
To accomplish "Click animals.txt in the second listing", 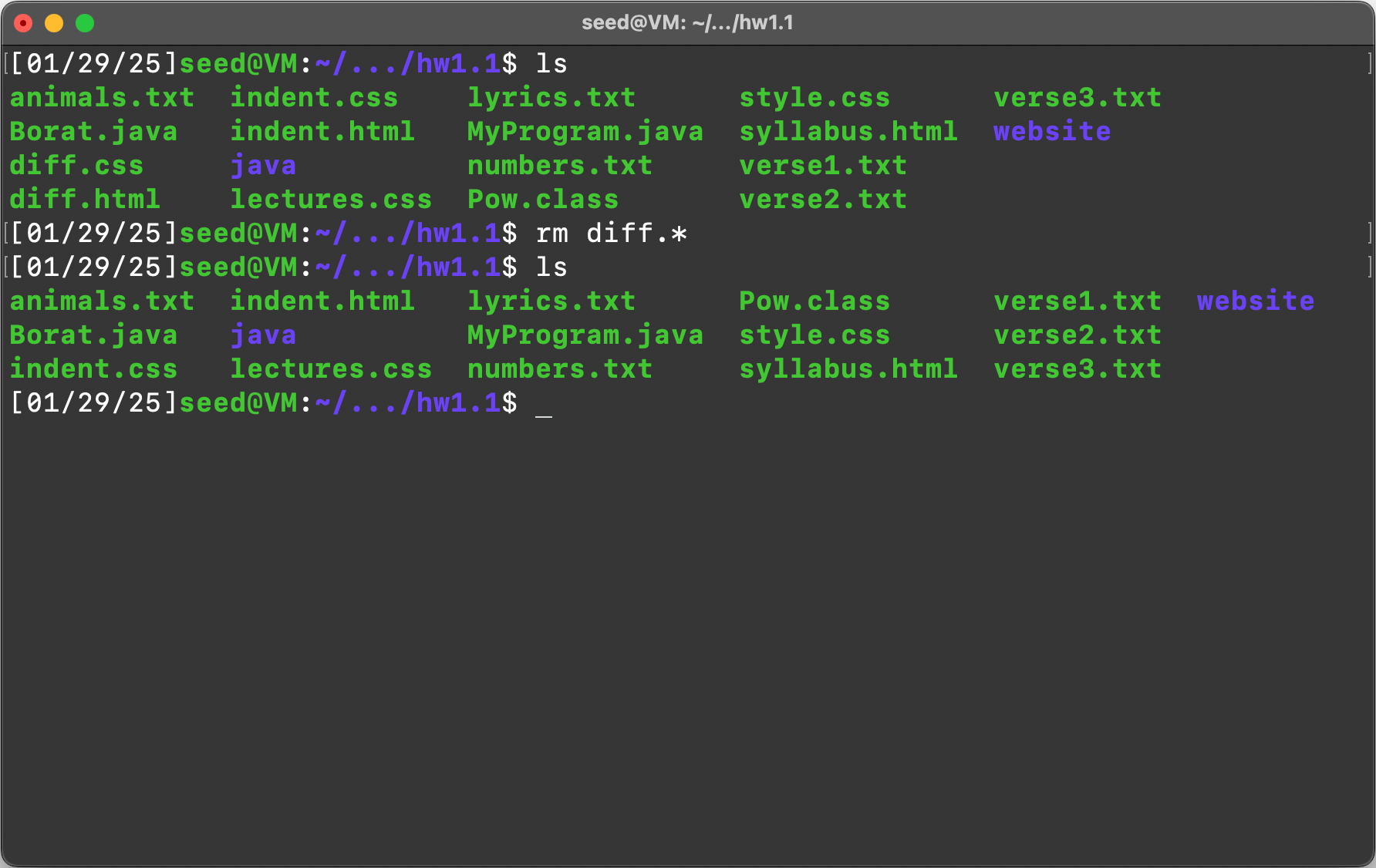I will pyautogui.click(x=102, y=301).
